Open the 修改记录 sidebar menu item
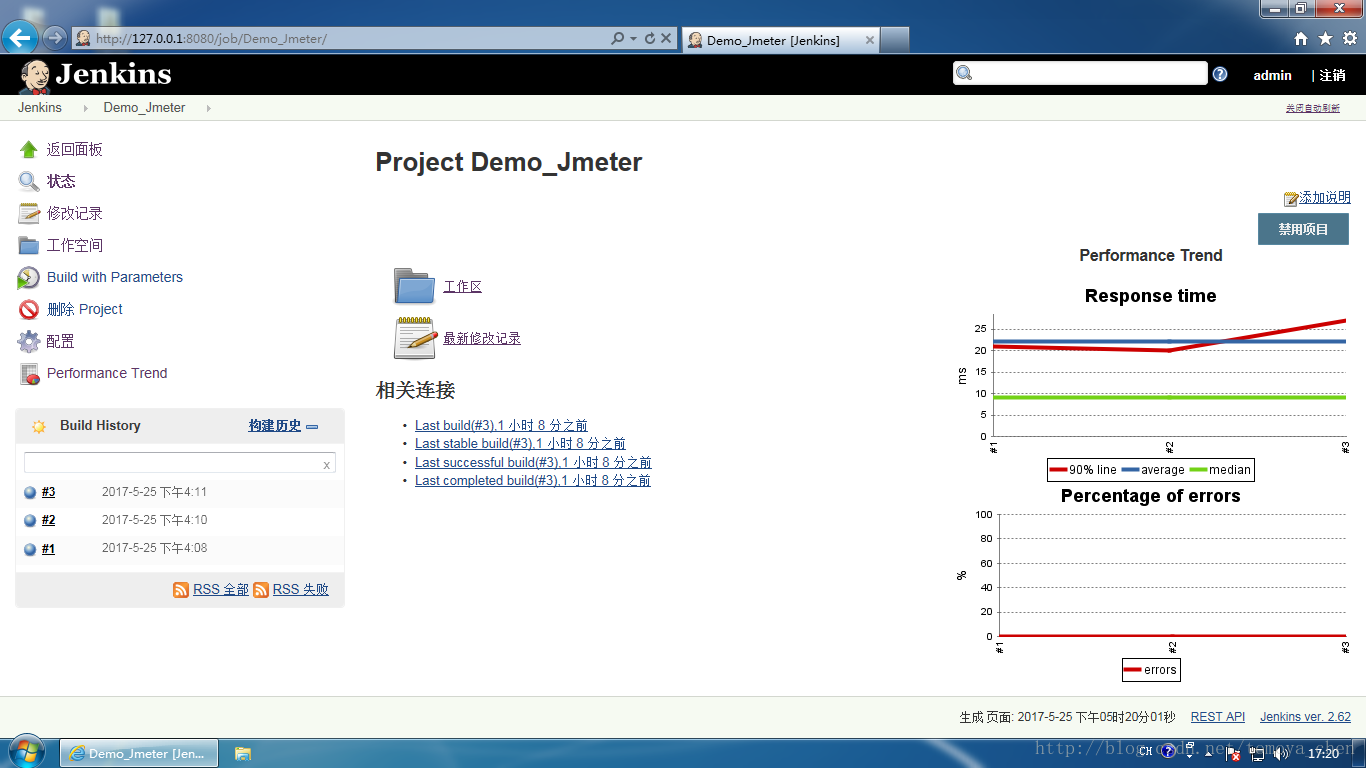The height and width of the screenshot is (768, 1366). coord(75,214)
